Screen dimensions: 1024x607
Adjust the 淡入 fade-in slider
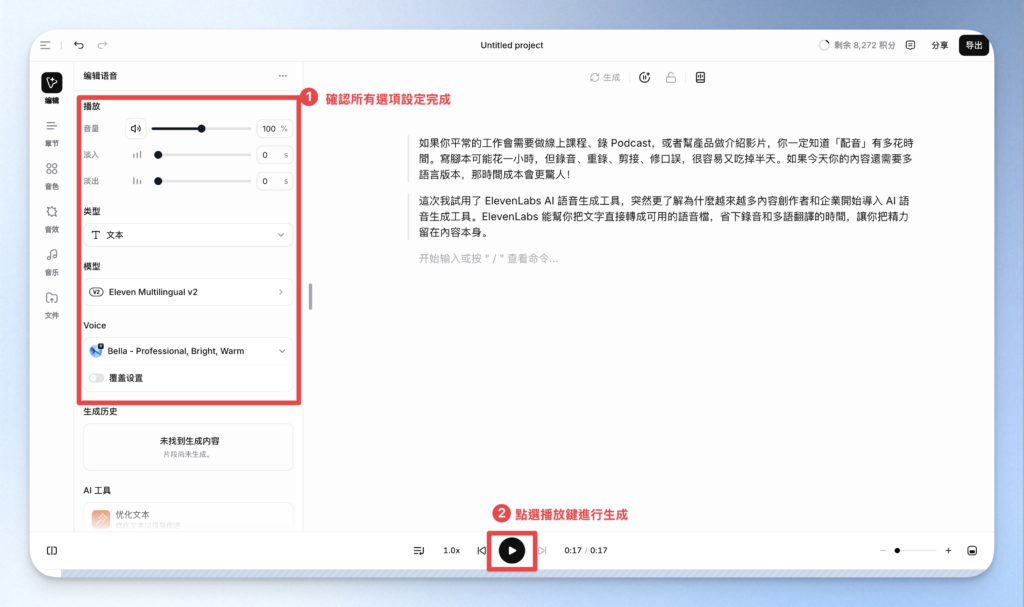pos(201,155)
